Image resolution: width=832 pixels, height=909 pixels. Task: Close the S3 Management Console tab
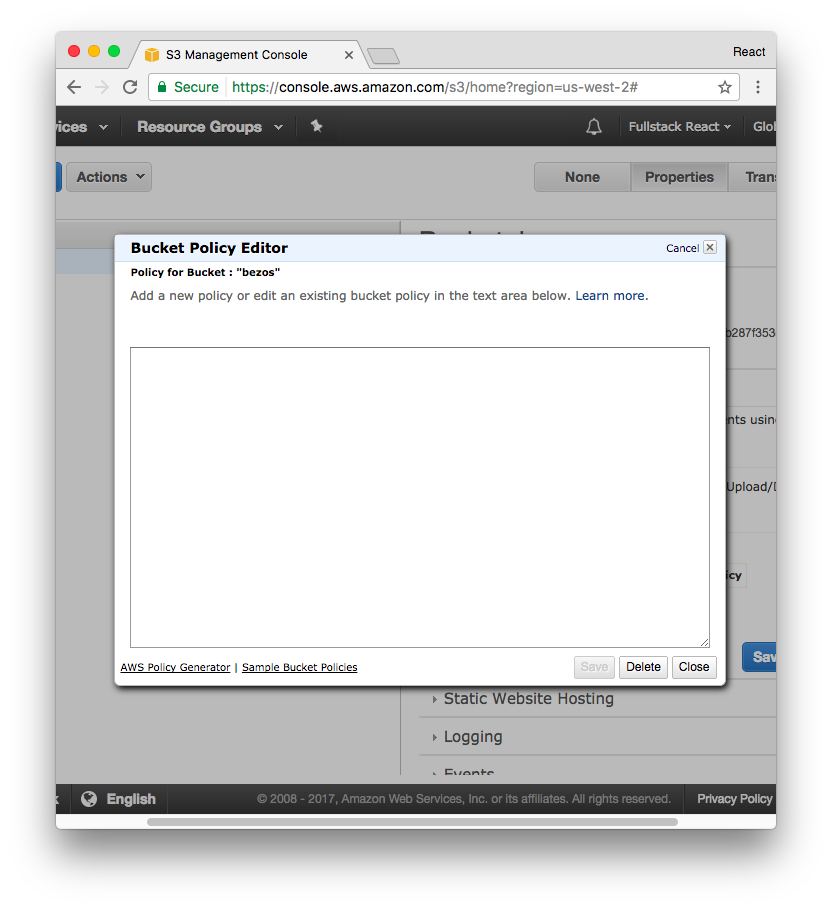[348, 55]
